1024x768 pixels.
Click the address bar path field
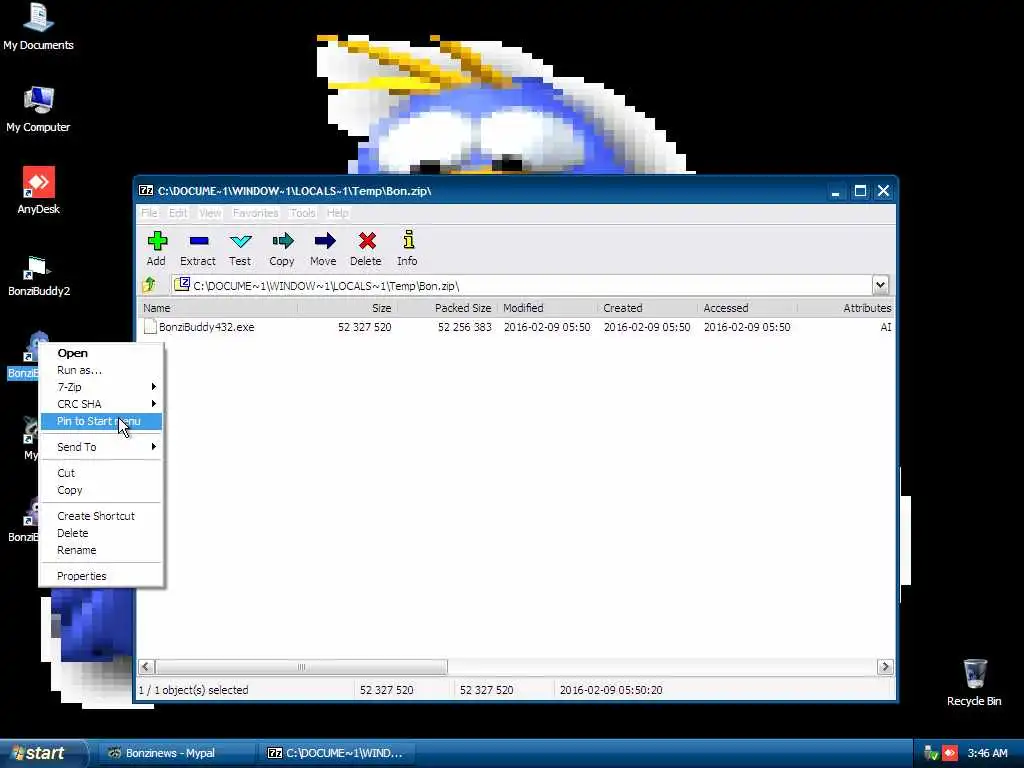tap(521, 285)
